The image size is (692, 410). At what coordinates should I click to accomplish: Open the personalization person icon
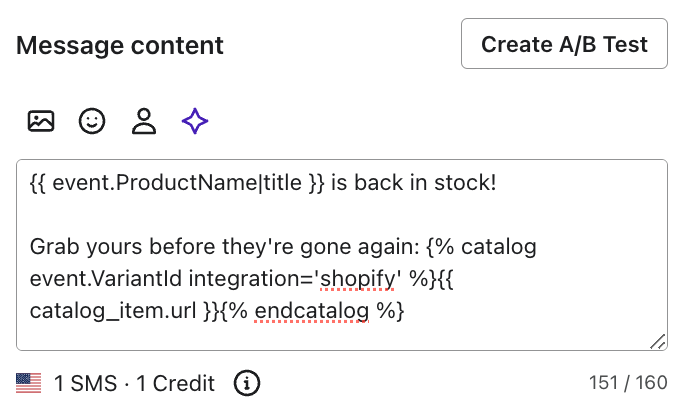(x=144, y=122)
